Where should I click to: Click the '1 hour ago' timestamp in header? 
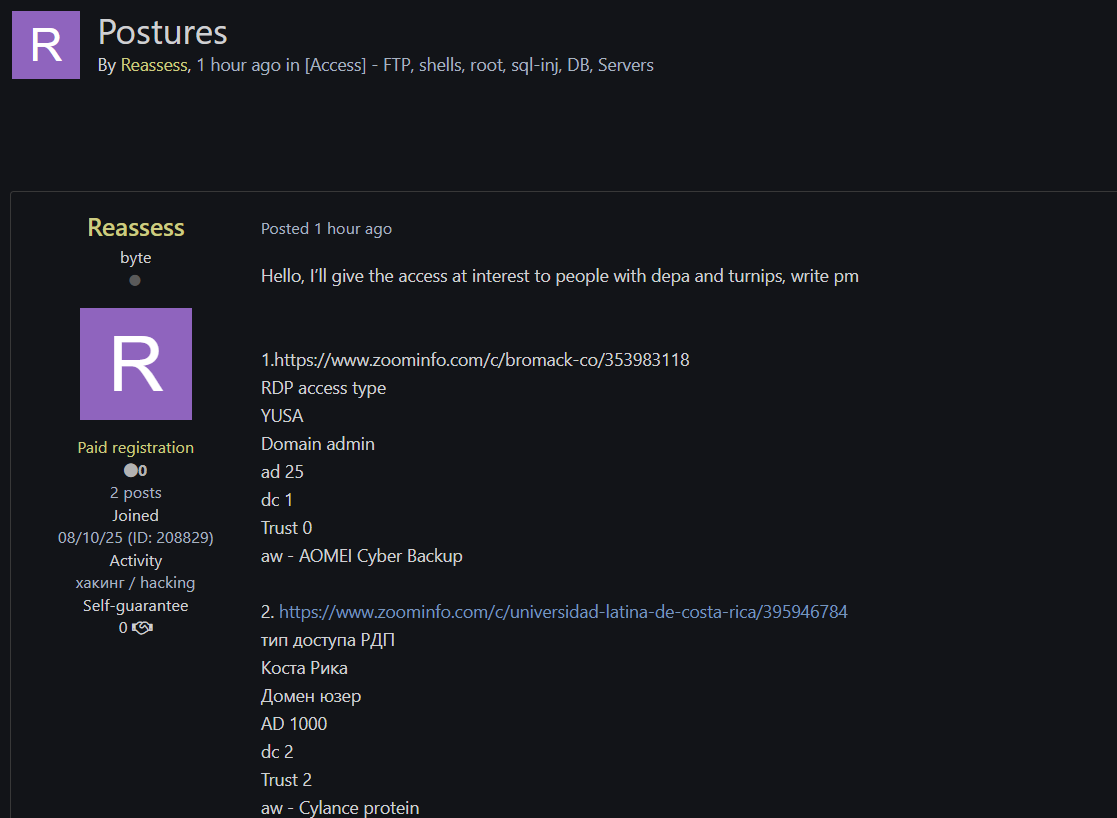[238, 65]
